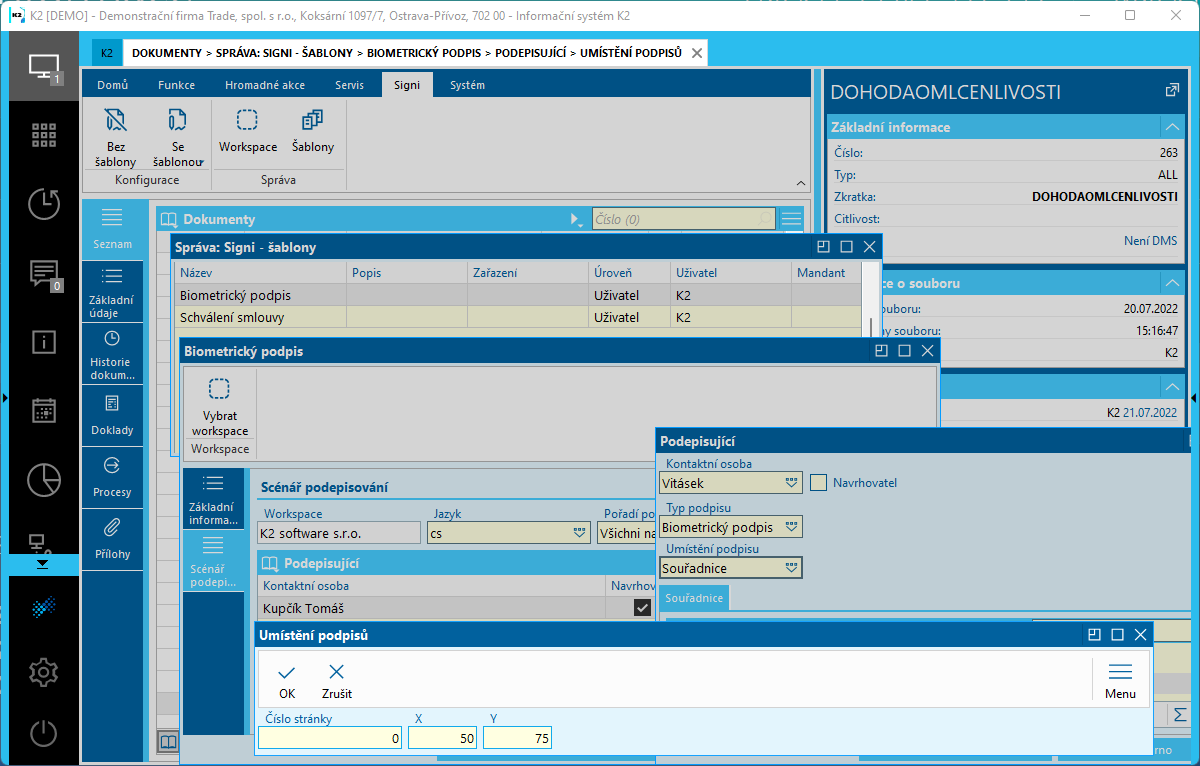Select the Souřadnice tab

pos(694,597)
